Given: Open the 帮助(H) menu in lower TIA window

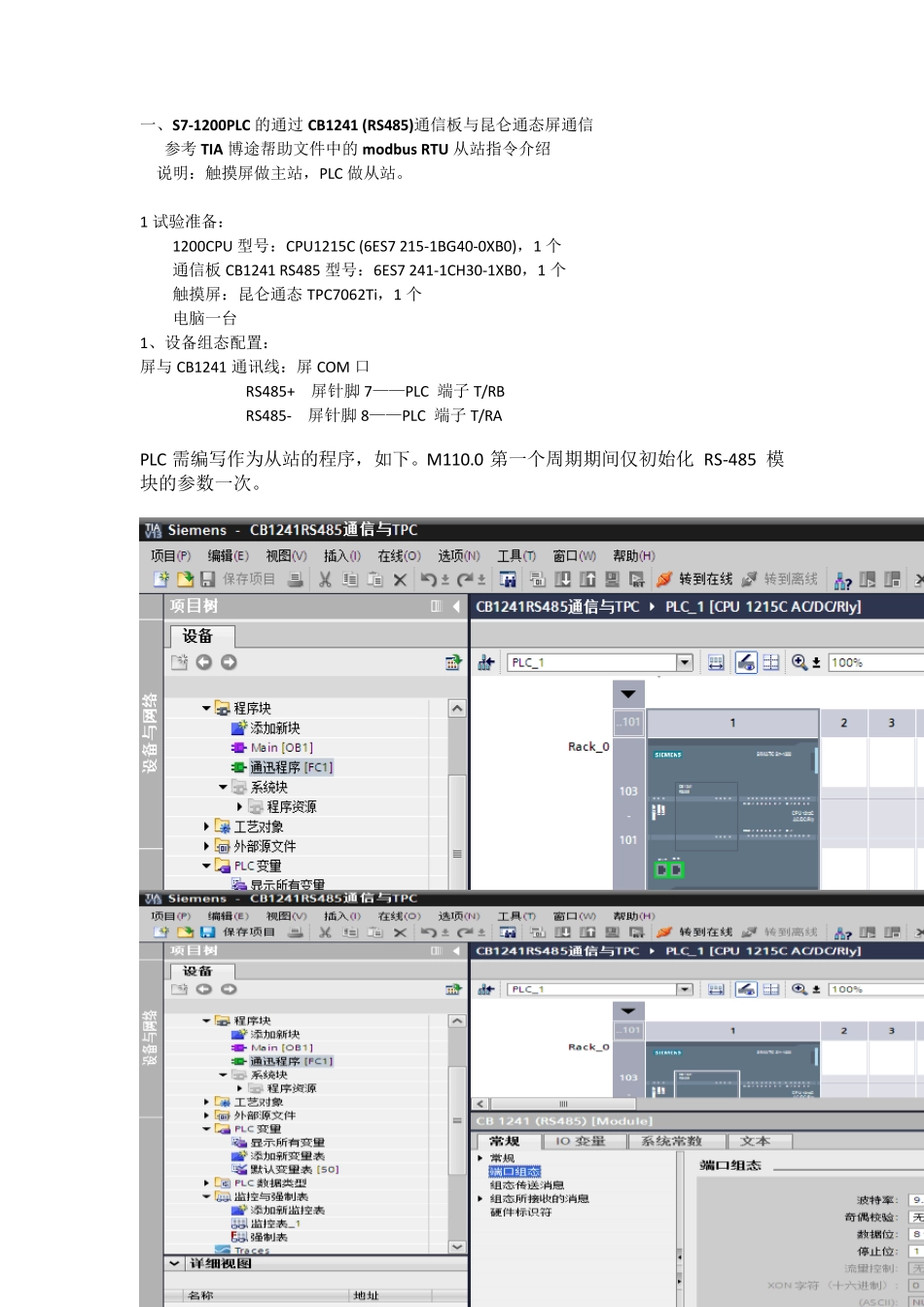Looking at the screenshot, I should coord(633,916).
